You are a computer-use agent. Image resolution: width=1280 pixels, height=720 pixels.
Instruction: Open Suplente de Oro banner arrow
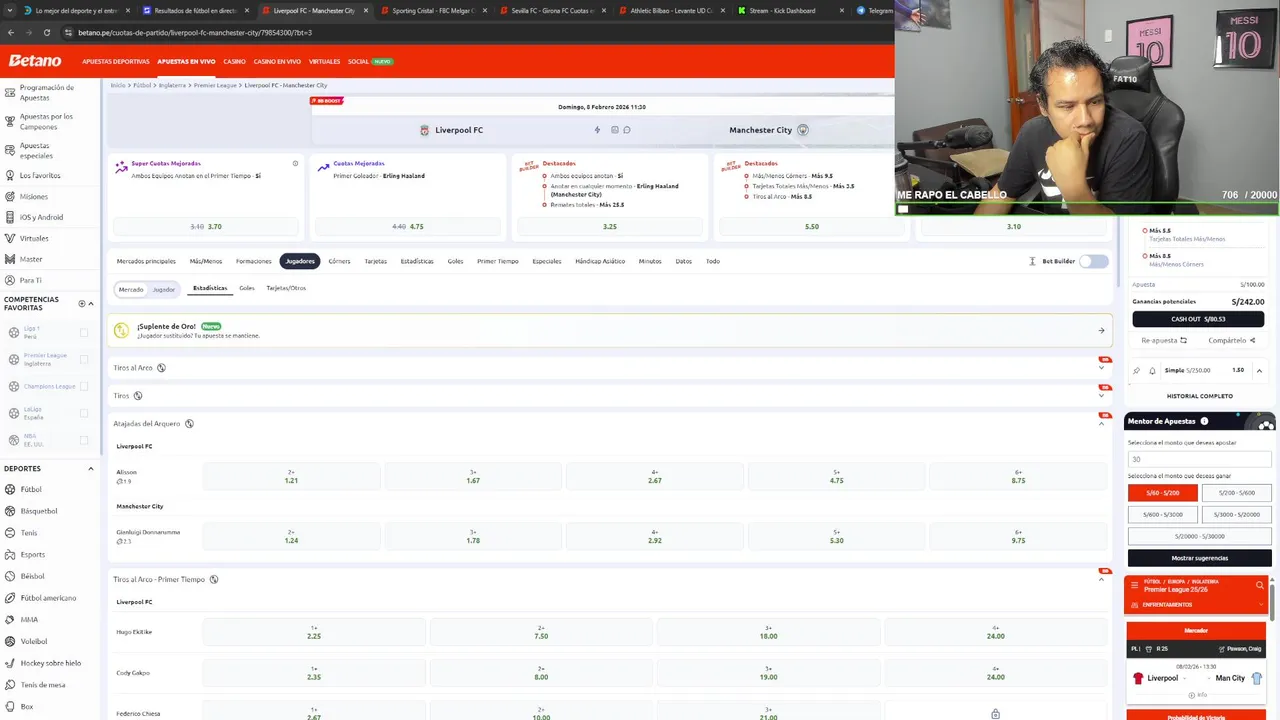[1101, 331]
